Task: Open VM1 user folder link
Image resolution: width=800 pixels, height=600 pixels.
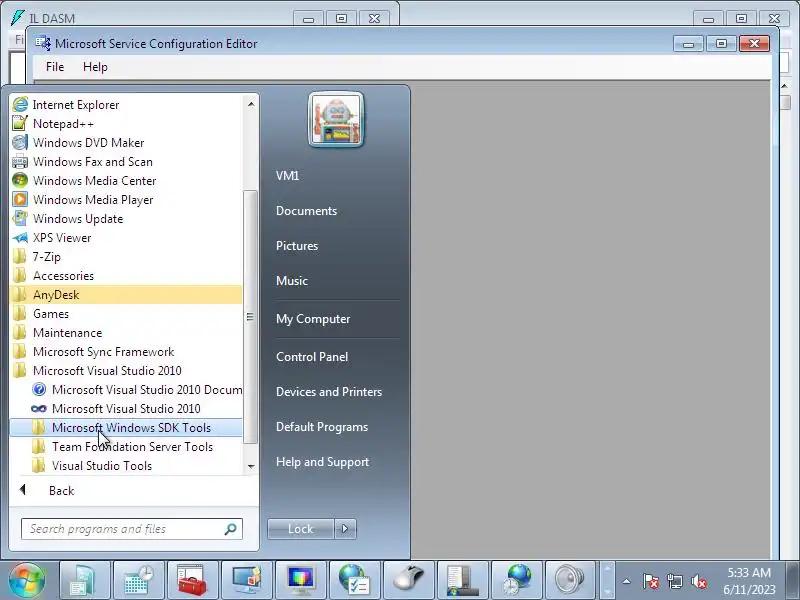Action: tap(287, 176)
